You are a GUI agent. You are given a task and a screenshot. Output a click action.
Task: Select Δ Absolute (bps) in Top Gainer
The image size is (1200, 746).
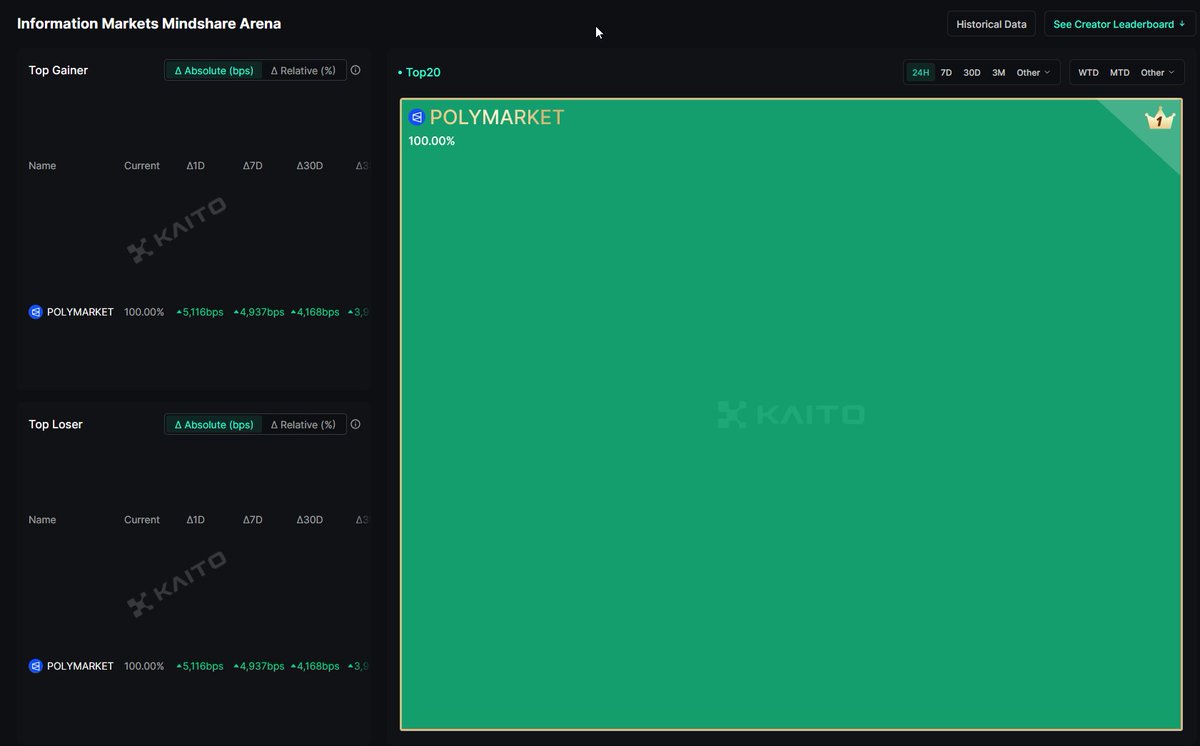(214, 71)
